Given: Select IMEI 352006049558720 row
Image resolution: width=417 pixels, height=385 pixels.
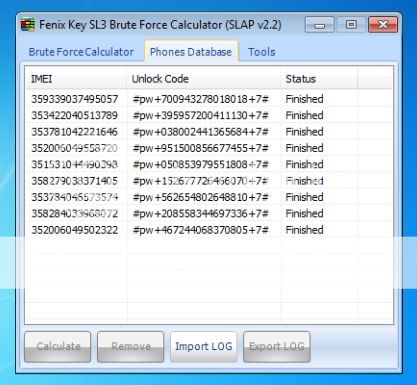Looking at the screenshot, I should tap(209, 148).
